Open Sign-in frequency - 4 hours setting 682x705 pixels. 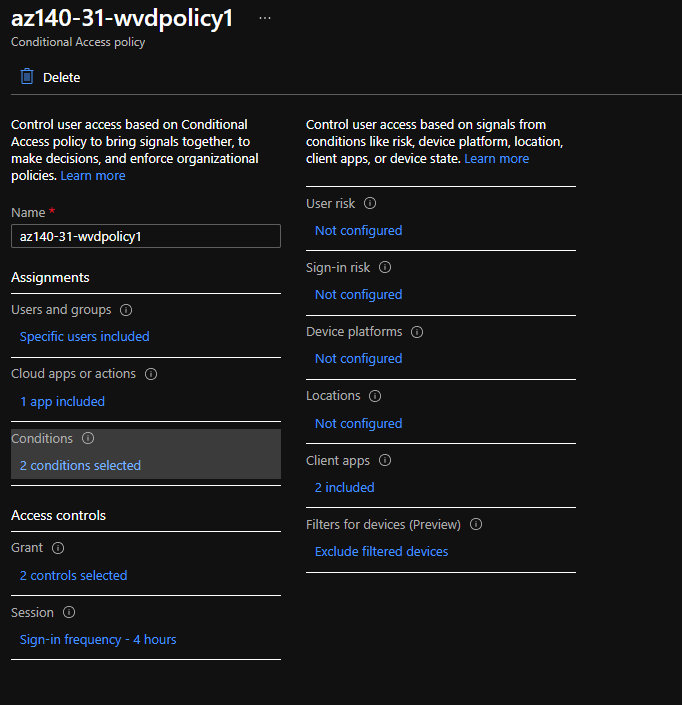tap(98, 640)
